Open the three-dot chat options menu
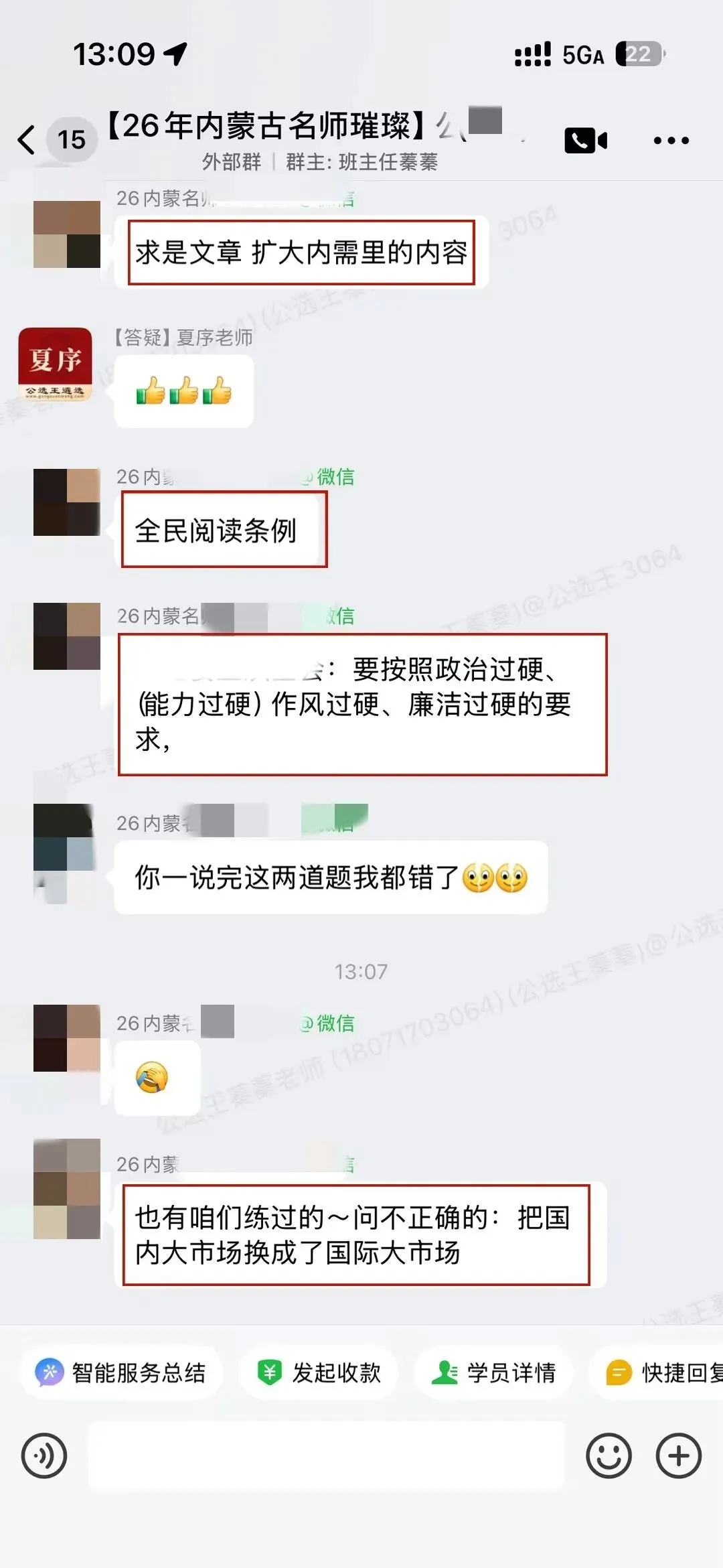 671,140
